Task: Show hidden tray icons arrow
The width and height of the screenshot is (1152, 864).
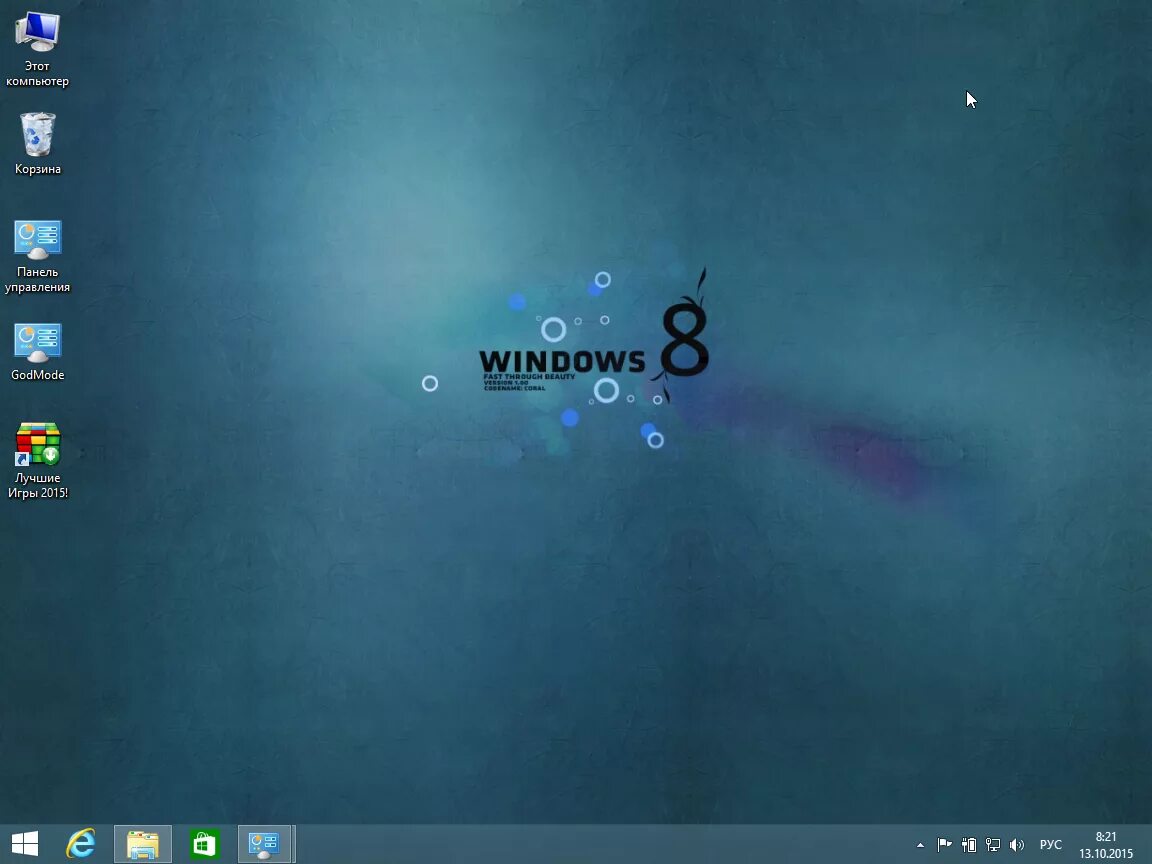Action: pyautogui.click(x=920, y=845)
